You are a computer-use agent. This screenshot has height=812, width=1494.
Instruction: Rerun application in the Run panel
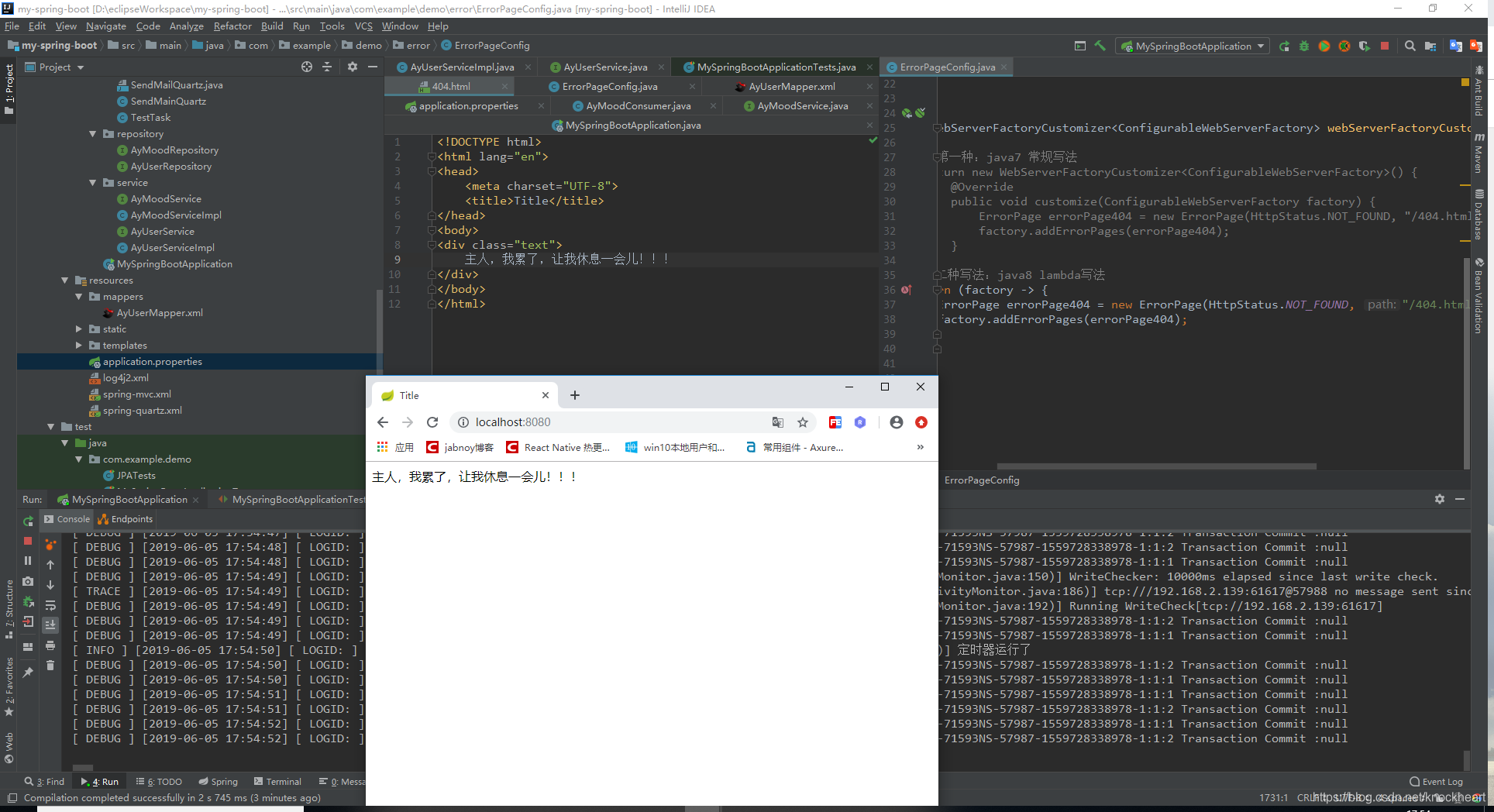pyautogui.click(x=28, y=521)
